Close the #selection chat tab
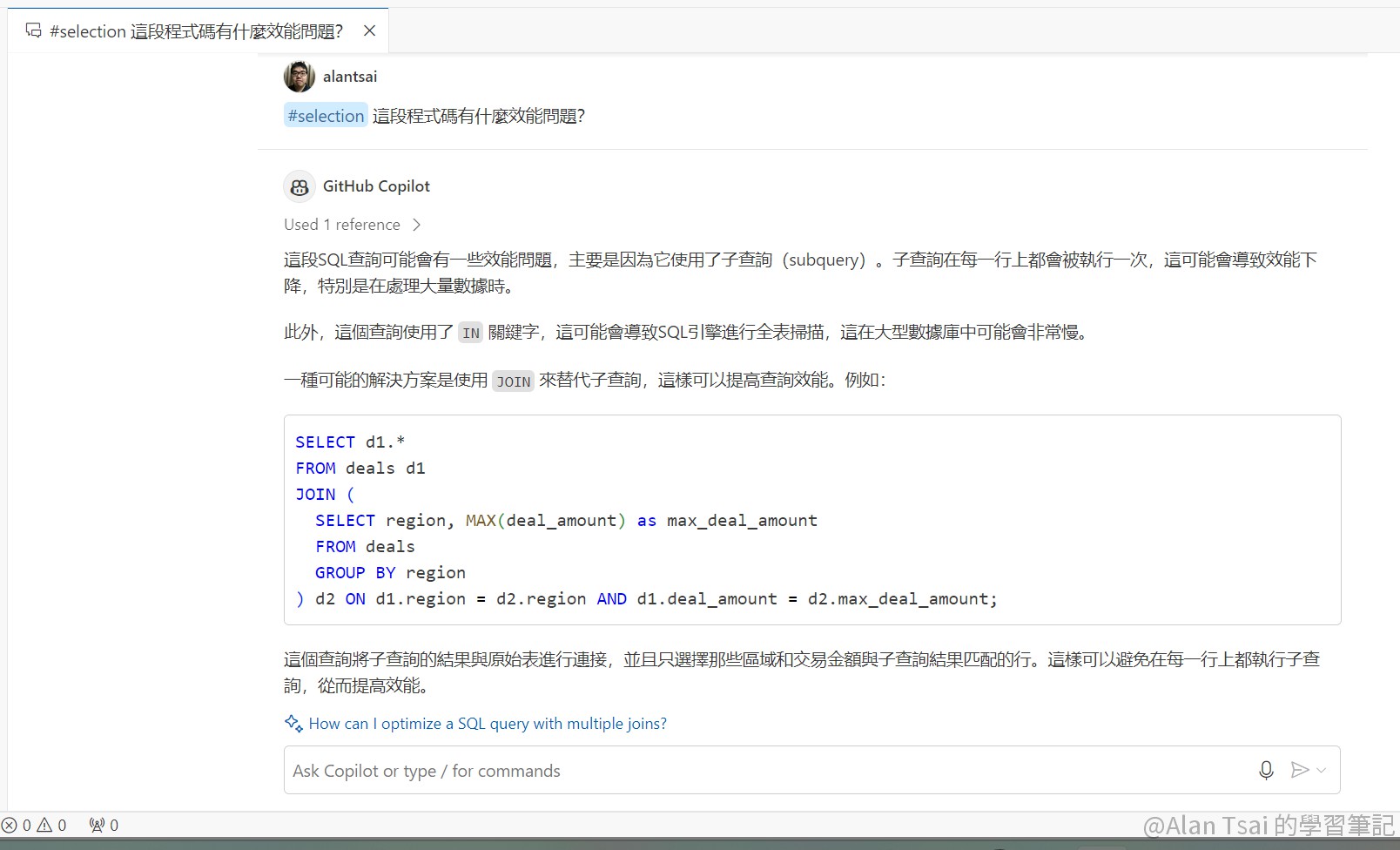The width and height of the screenshot is (1400, 850). click(x=369, y=30)
